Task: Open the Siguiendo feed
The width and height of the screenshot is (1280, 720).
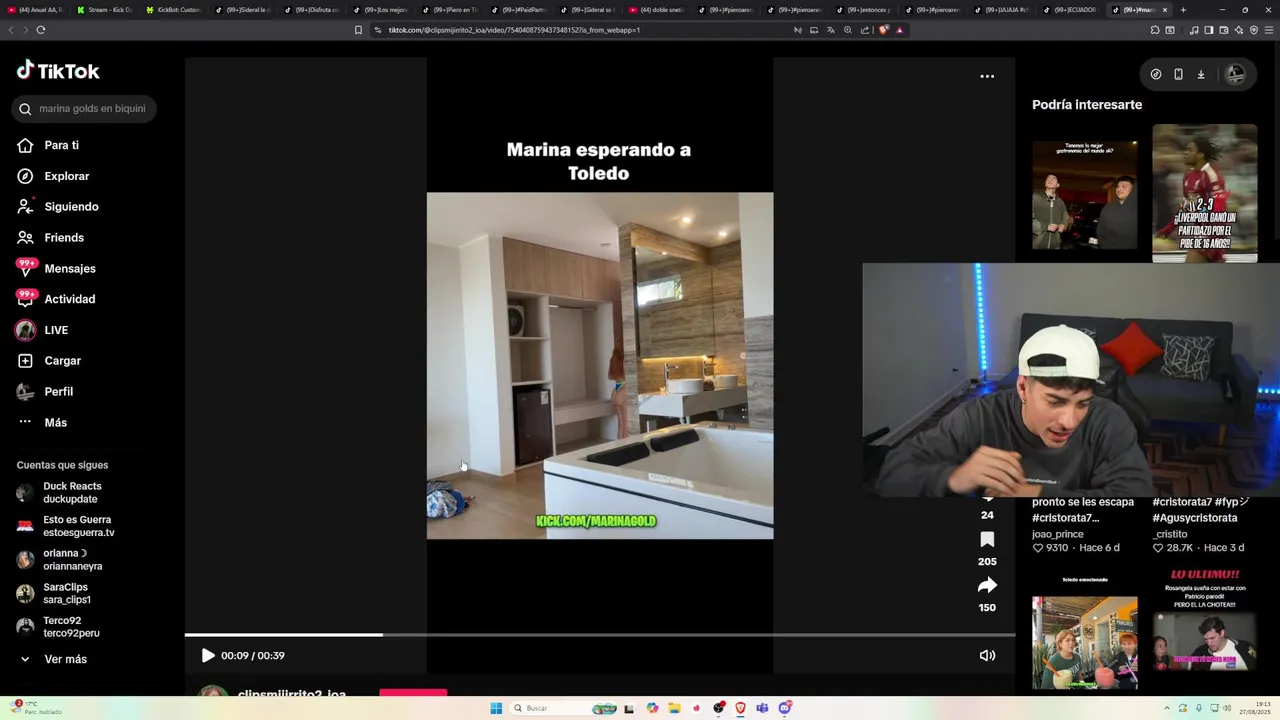Action: 58,207
